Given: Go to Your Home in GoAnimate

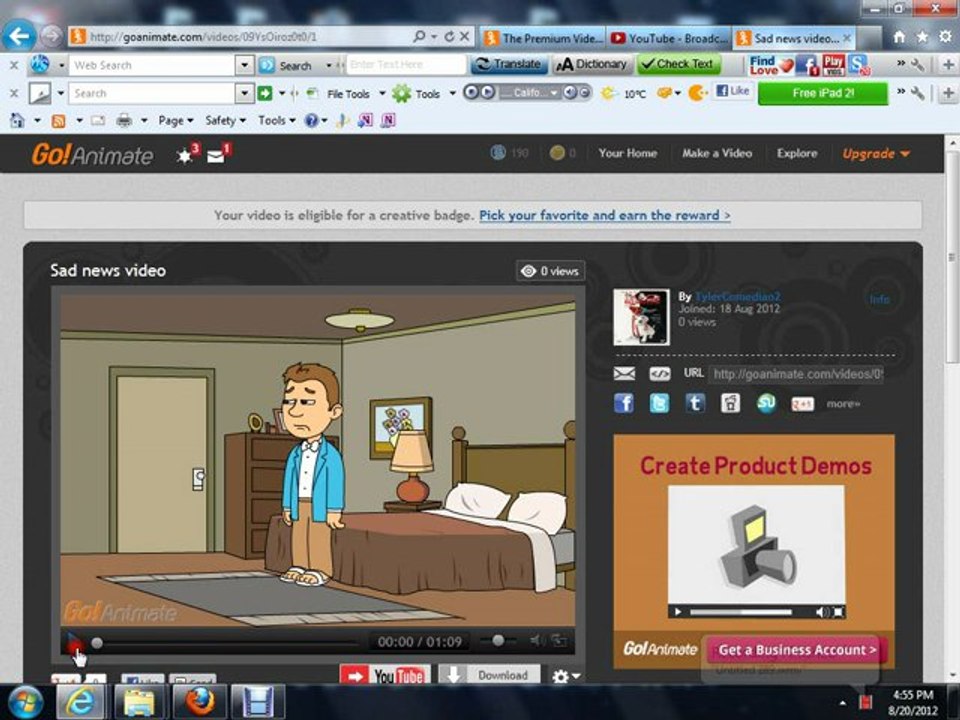Looking at the screenshot, I should click(x=628, y=154).
